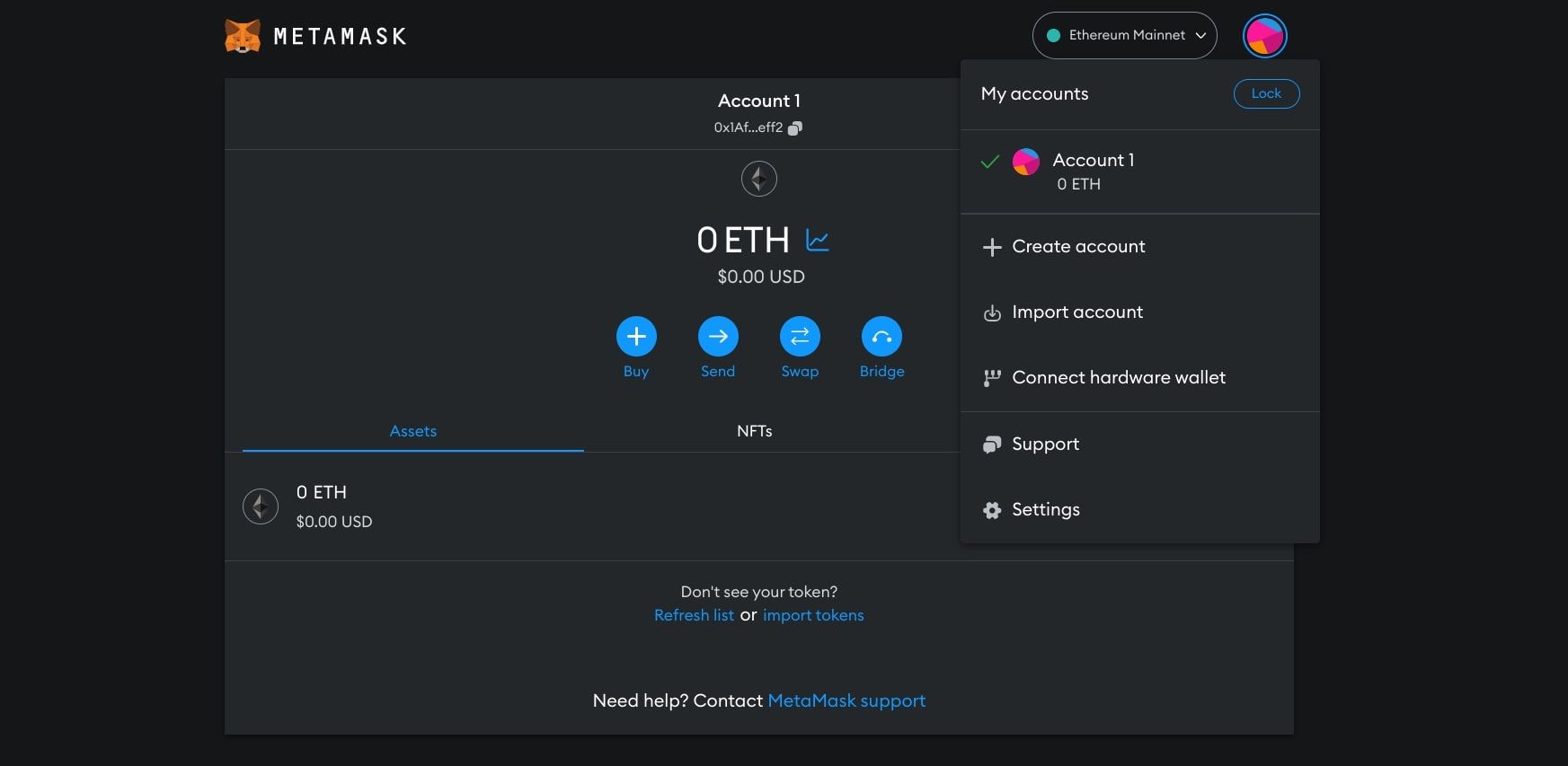This screenshot has height=766, width=1568.
Task: Switch to the NFTs tab
Action: (754, 431)
